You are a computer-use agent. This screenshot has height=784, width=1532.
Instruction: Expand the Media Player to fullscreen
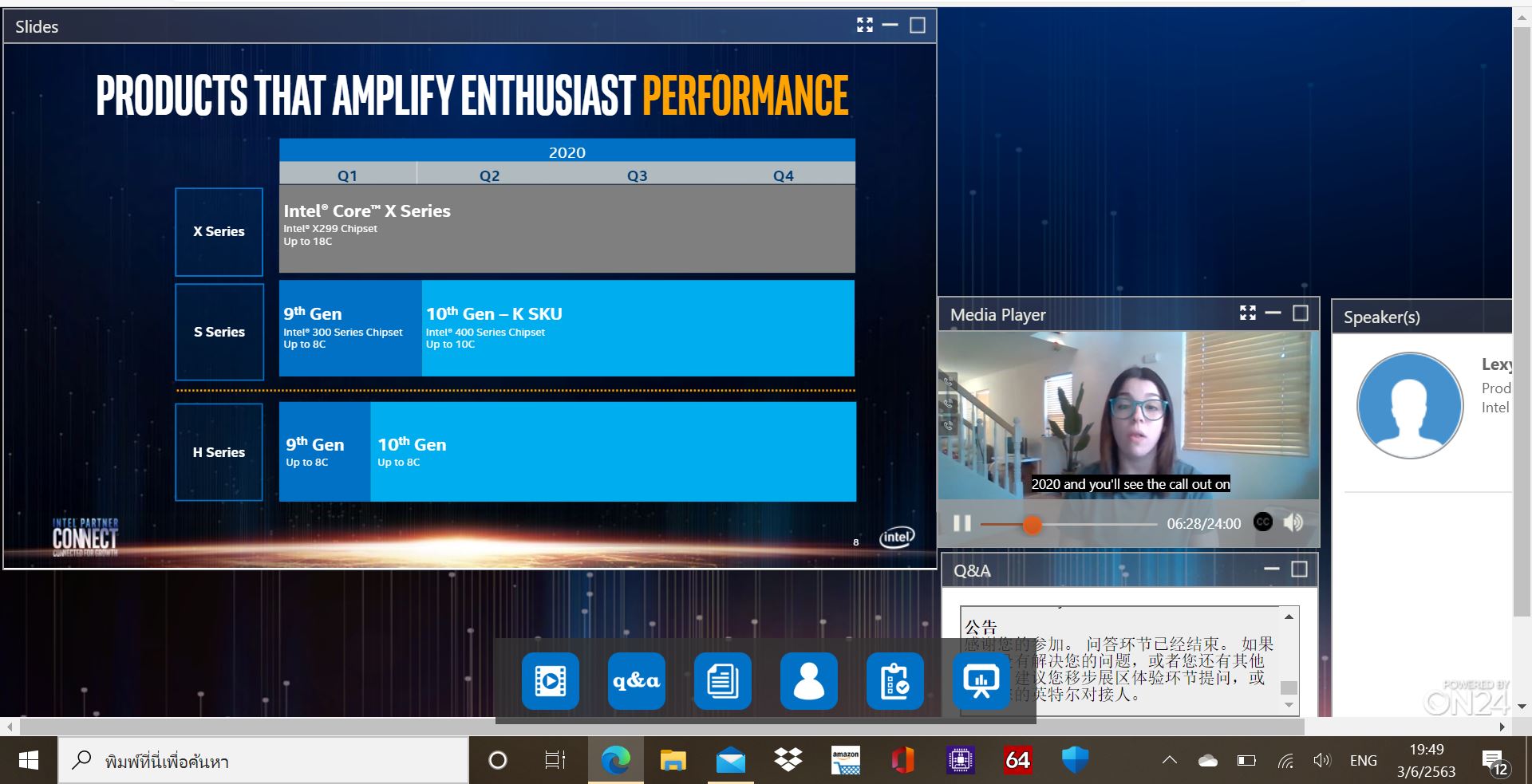point(1248,313)
